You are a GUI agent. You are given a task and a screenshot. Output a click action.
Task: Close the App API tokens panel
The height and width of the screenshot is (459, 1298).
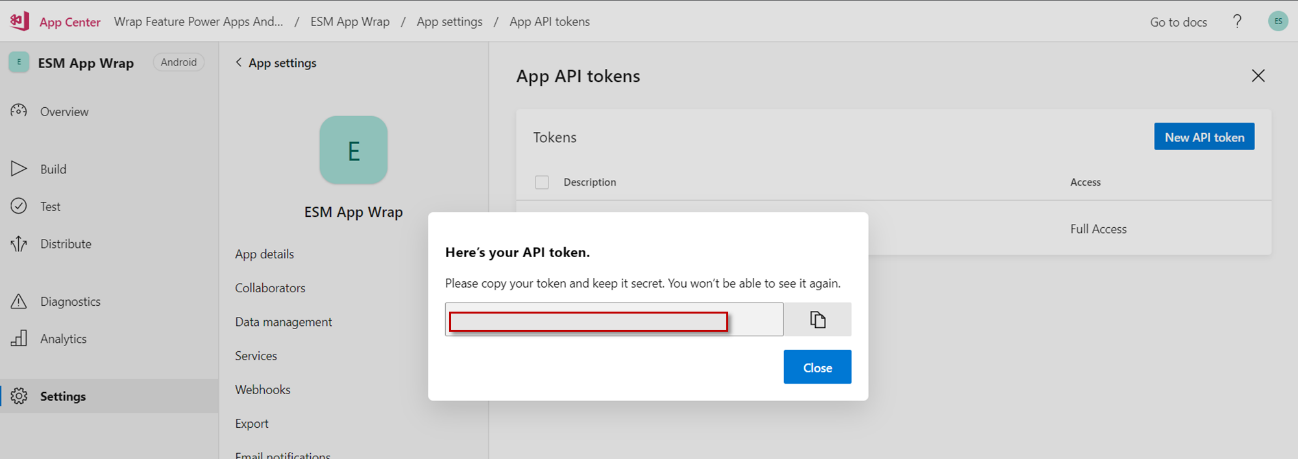(1258, 76)
